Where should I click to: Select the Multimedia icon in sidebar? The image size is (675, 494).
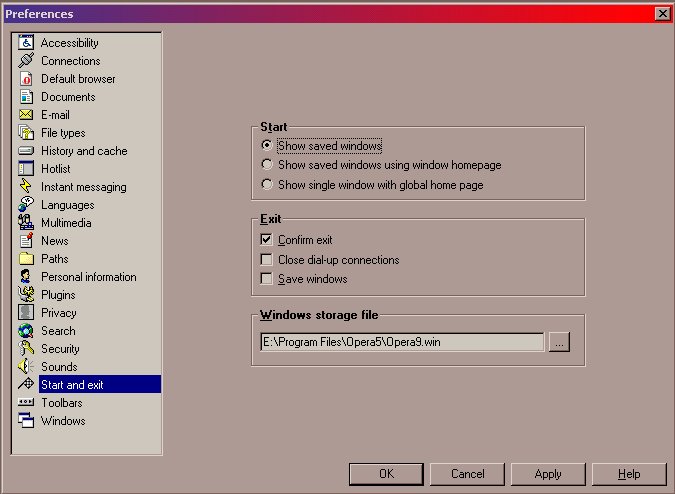click(26, 223)
